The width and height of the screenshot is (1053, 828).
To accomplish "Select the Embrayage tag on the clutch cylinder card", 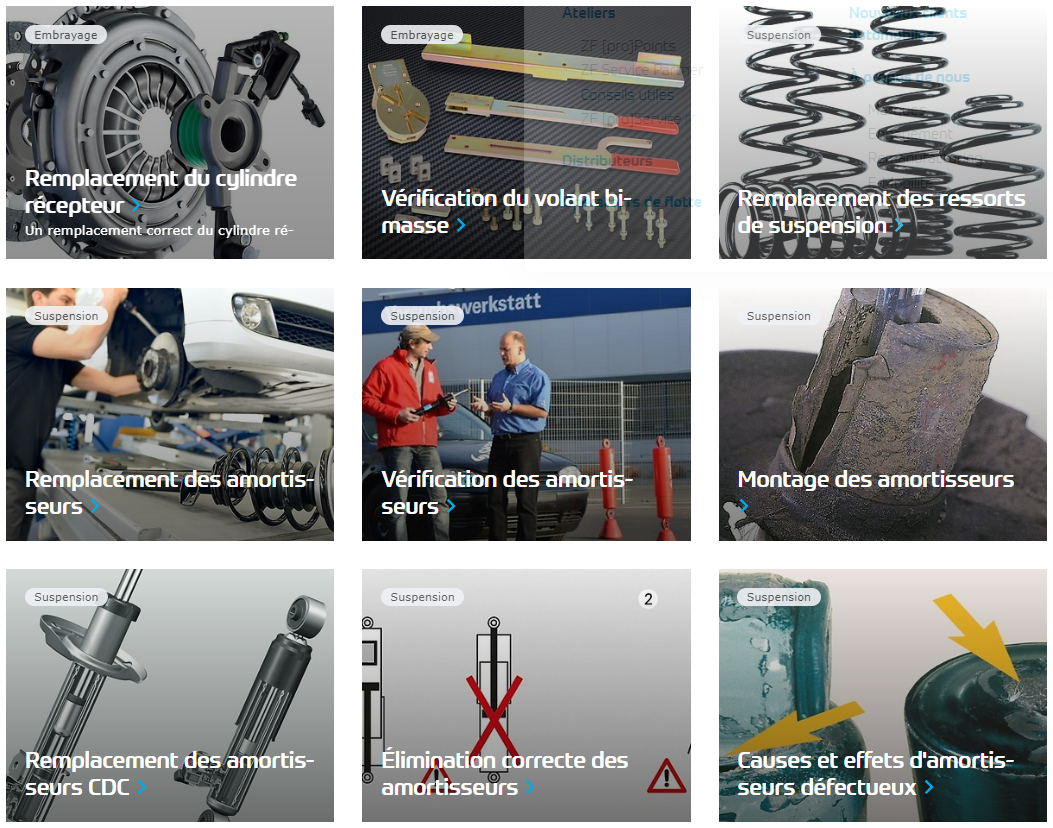I will coord(66,35).
